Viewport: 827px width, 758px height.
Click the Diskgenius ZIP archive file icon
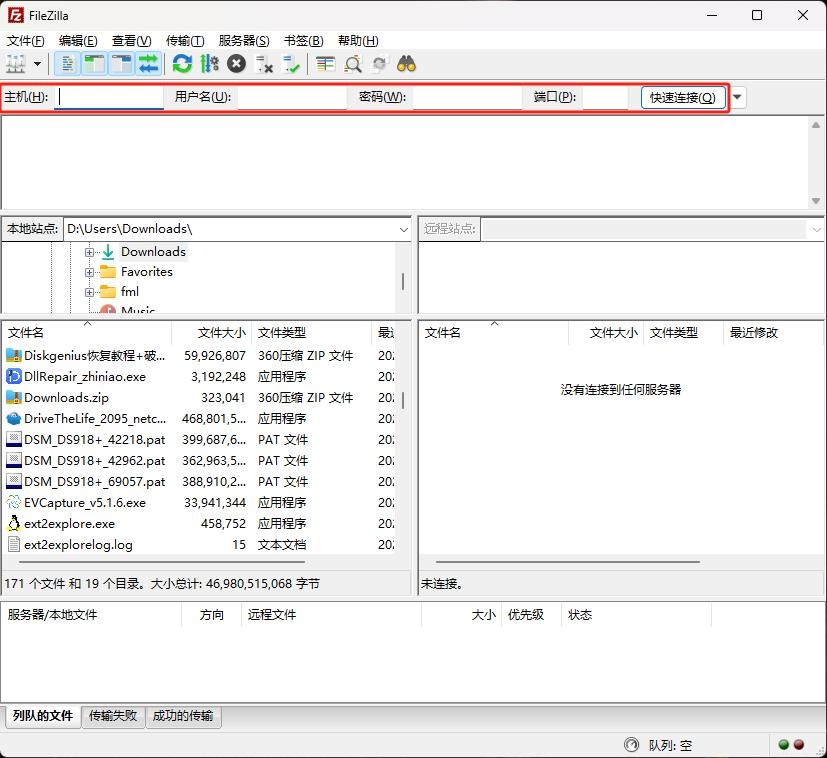point(14,356)
